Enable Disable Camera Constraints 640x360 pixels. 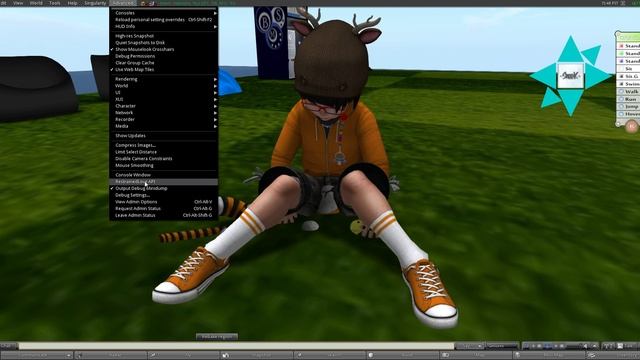coord(163,158)
